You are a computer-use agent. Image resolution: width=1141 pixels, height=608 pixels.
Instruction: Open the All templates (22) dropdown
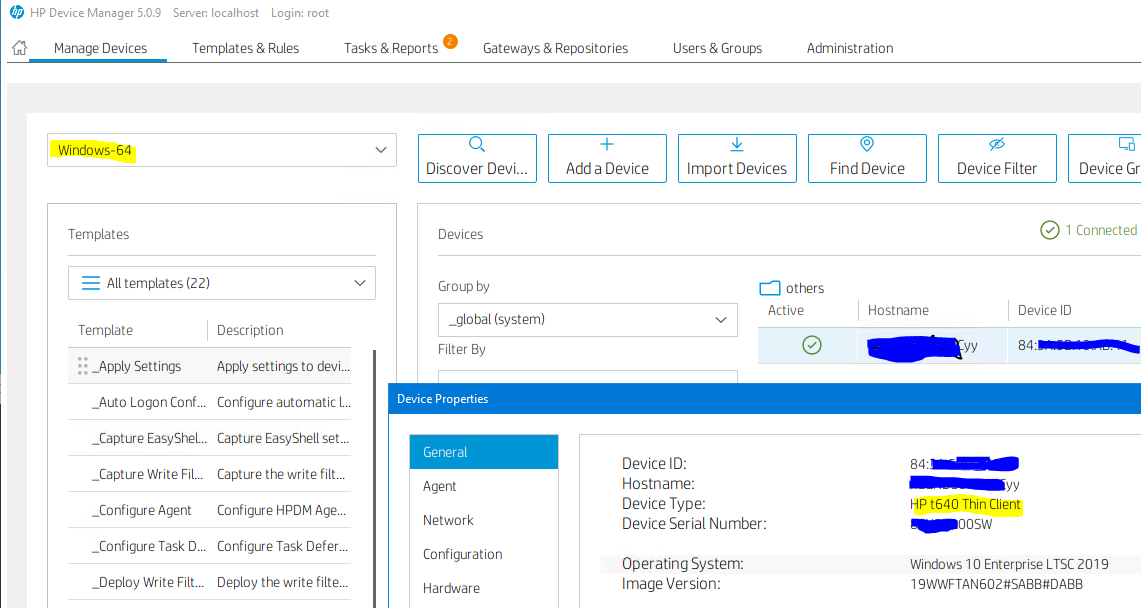tap(222, 283)
